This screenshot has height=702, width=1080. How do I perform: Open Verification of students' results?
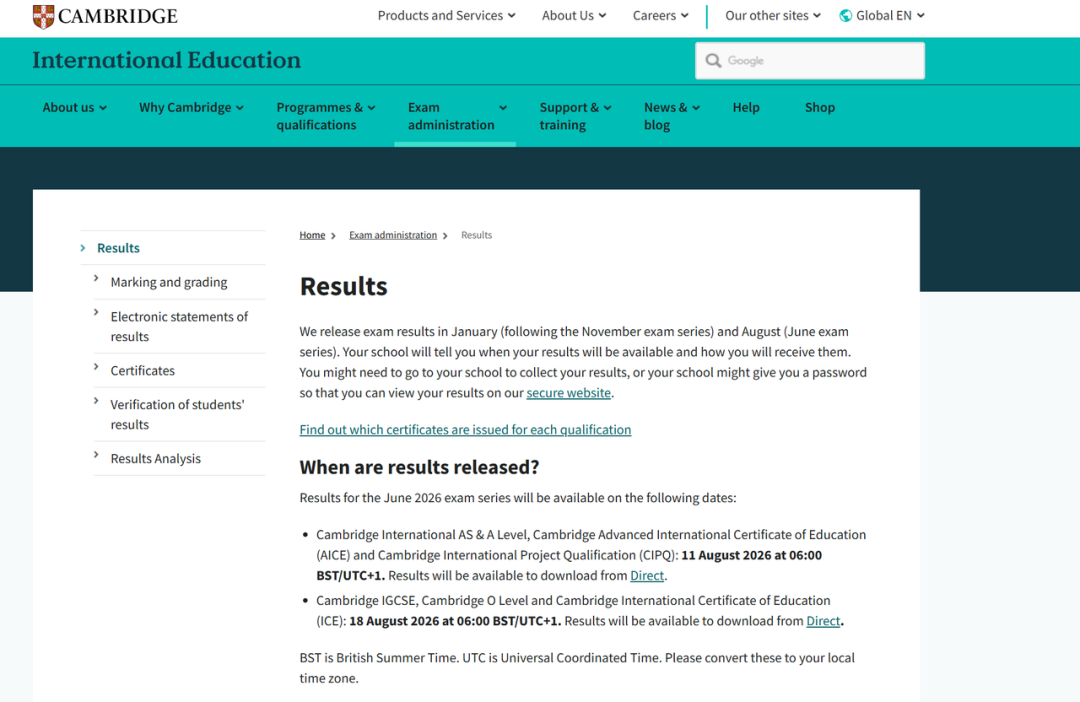(x=177, y=415)
